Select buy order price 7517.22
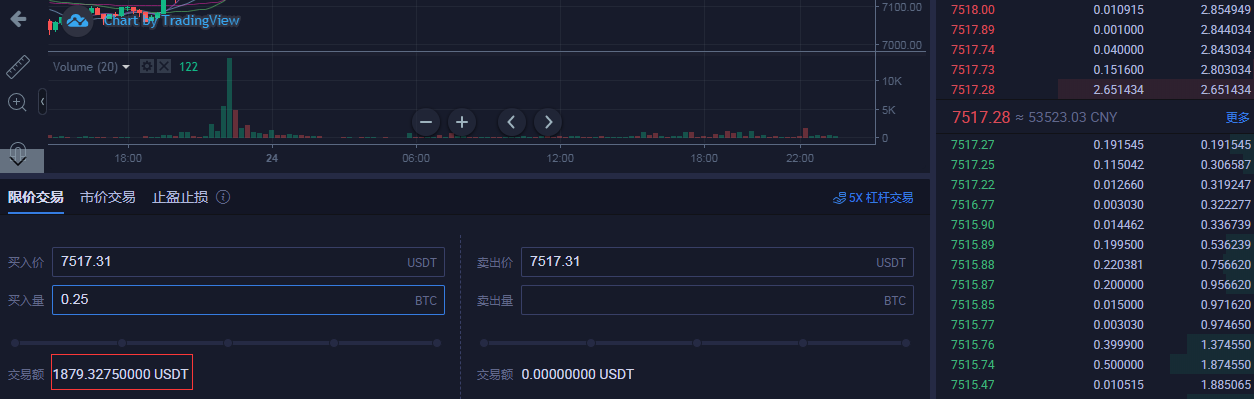 [973, 184]
